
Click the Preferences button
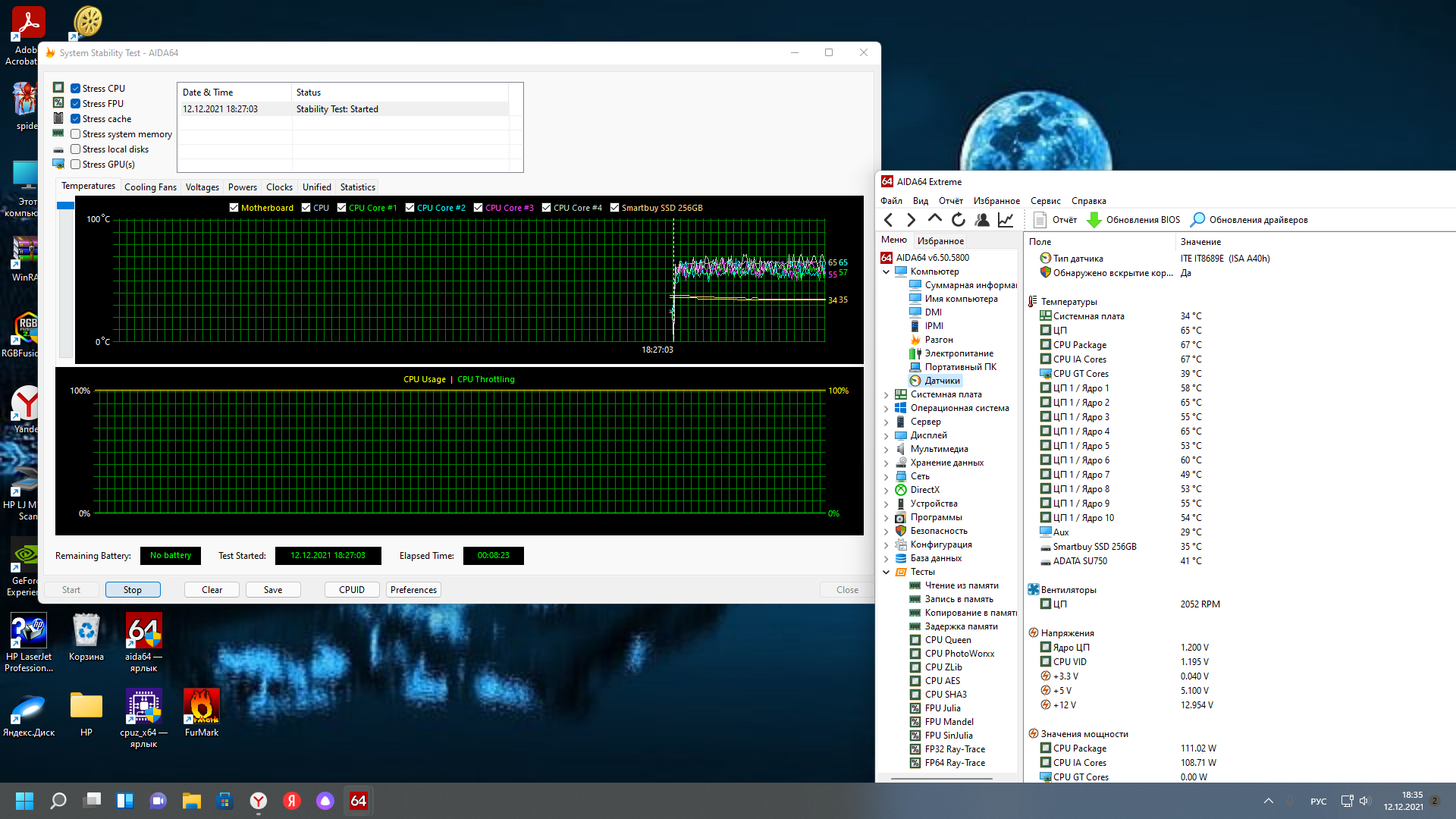(413, 590)
